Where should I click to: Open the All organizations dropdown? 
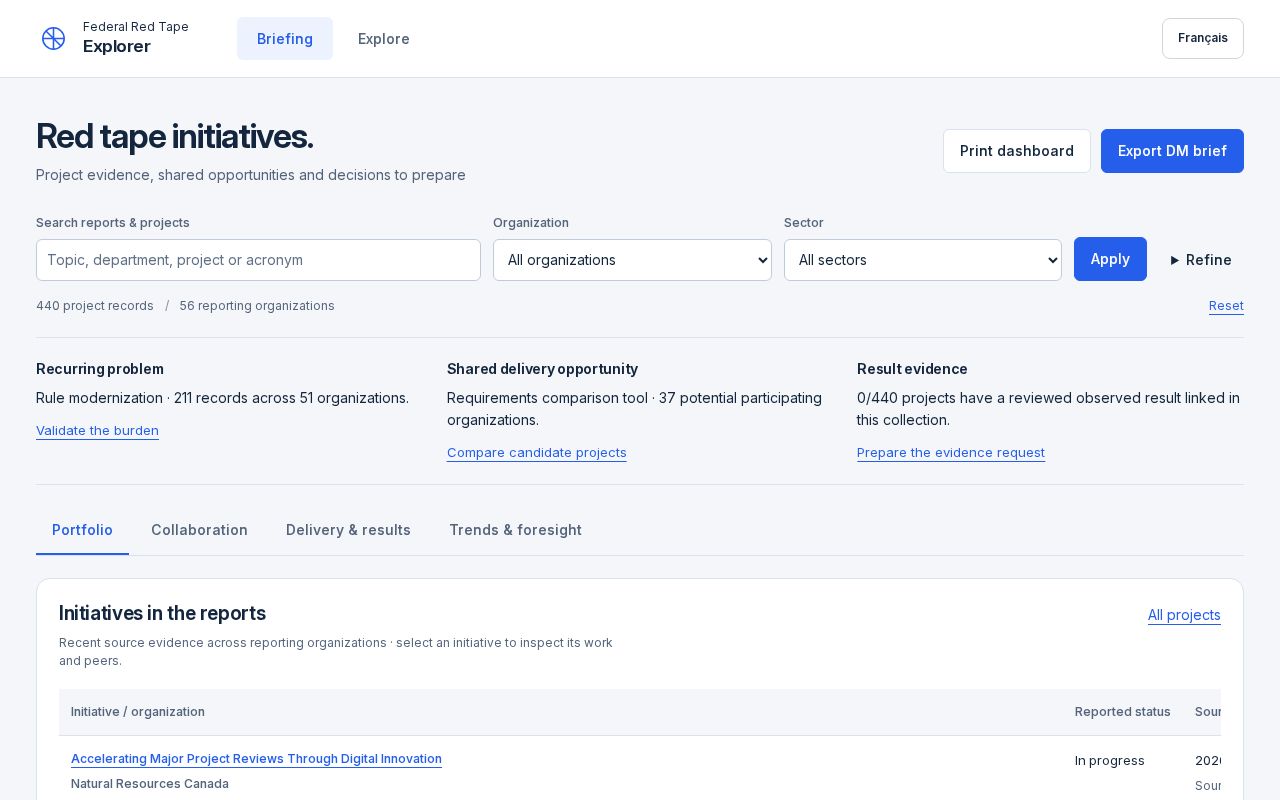point(632,260)
